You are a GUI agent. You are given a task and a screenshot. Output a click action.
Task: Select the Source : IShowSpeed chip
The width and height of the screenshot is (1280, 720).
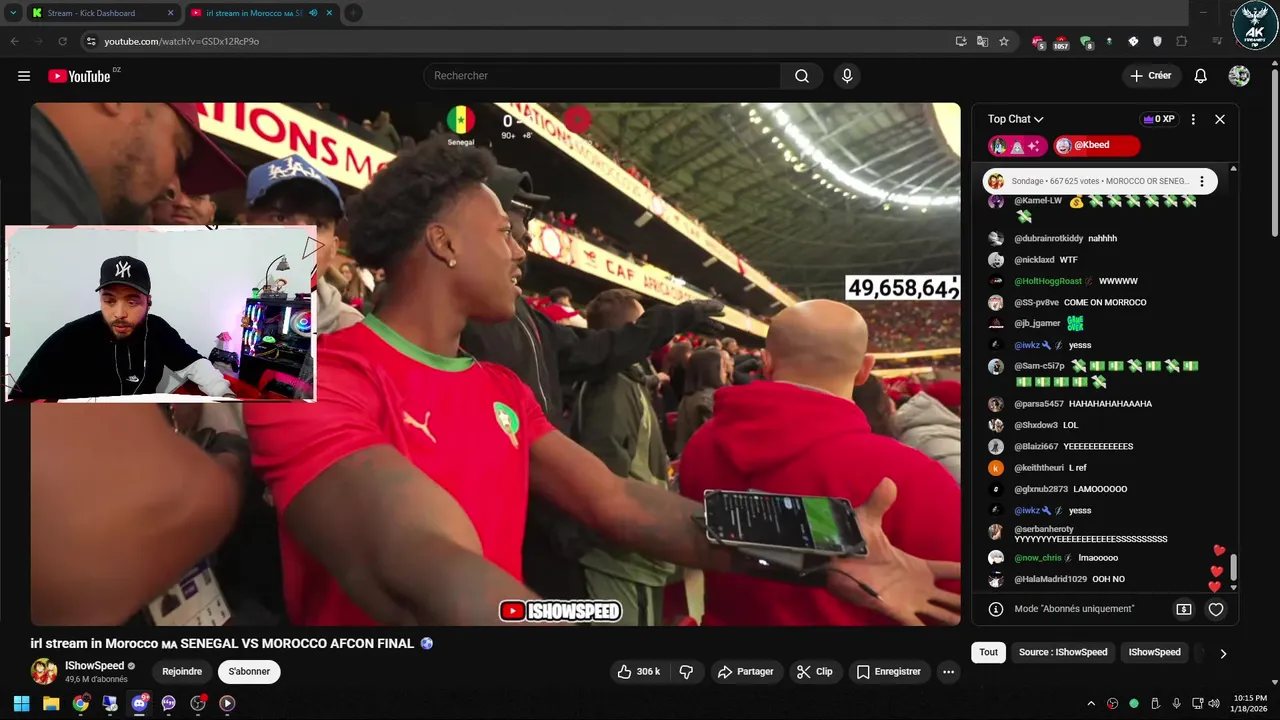point(1063,652)
